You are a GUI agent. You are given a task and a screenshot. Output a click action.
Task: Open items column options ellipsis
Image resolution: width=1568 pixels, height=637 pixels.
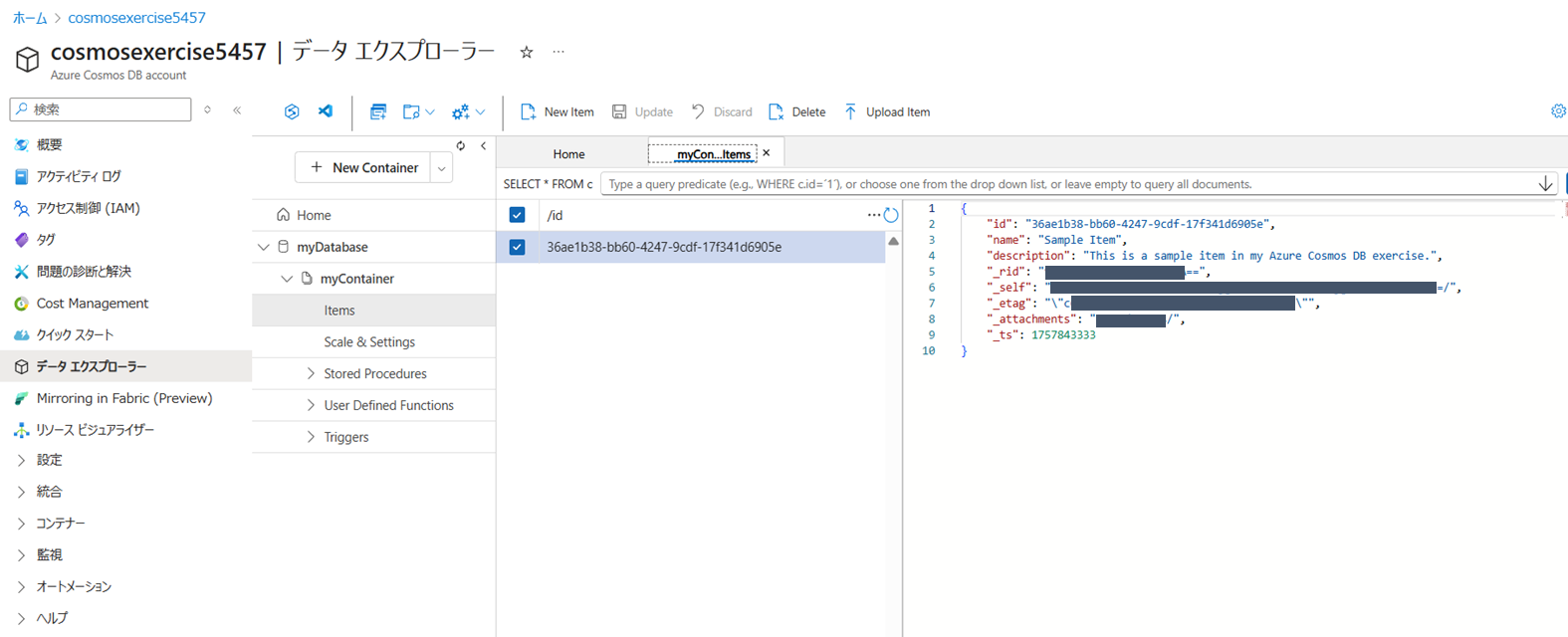[x=873, y=215]
